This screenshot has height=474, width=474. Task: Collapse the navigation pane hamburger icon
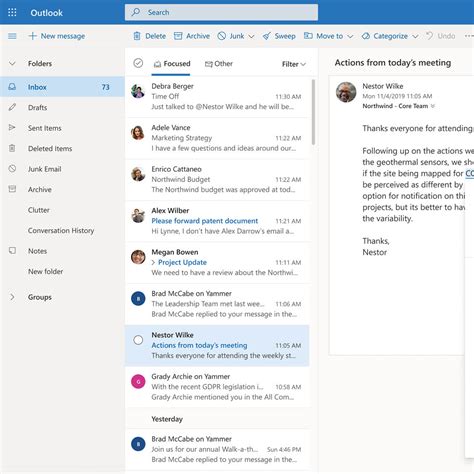[12, 36]
